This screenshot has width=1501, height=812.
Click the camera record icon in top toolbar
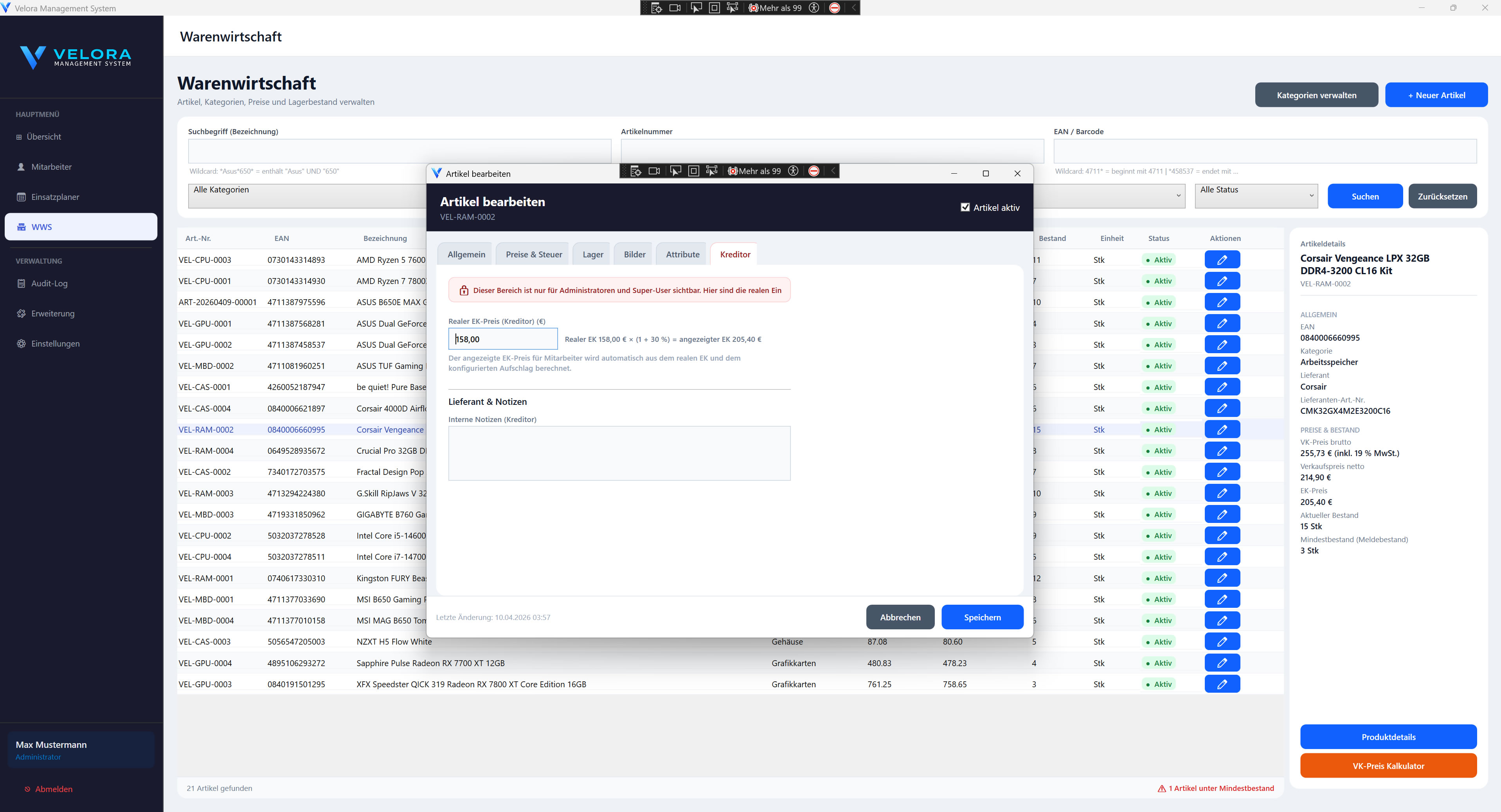click(x=675, y=7)
